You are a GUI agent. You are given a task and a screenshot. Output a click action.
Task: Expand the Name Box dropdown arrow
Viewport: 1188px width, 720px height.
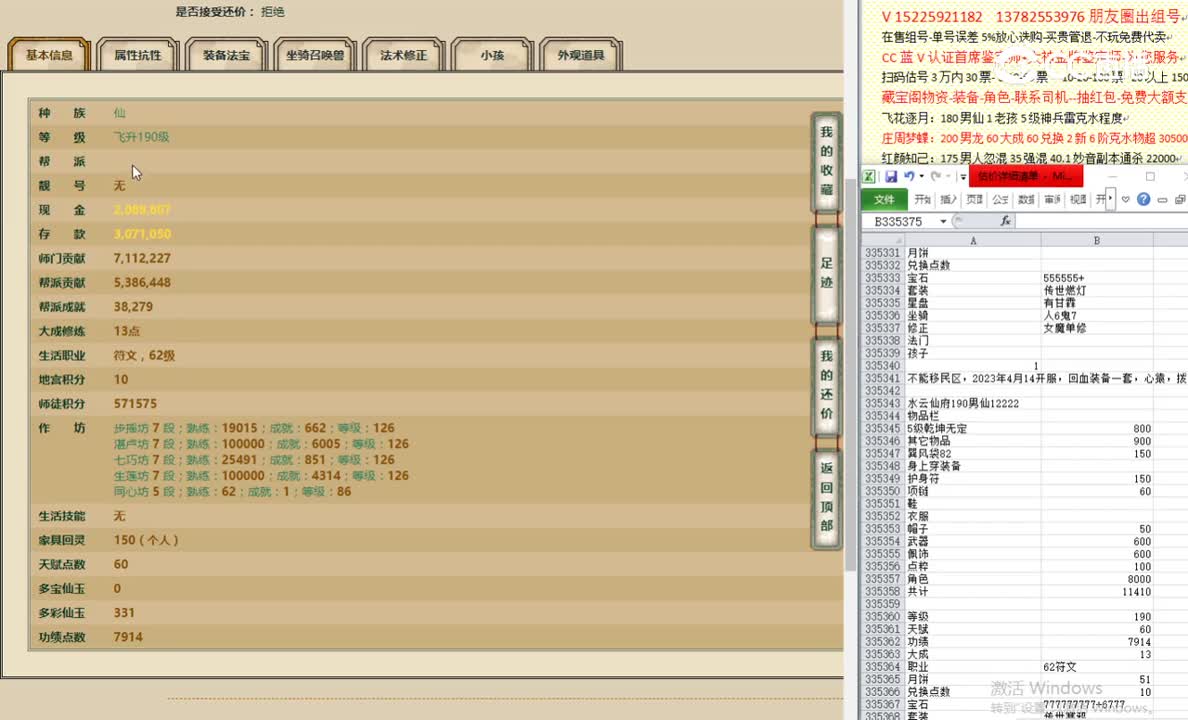[943, 221]
